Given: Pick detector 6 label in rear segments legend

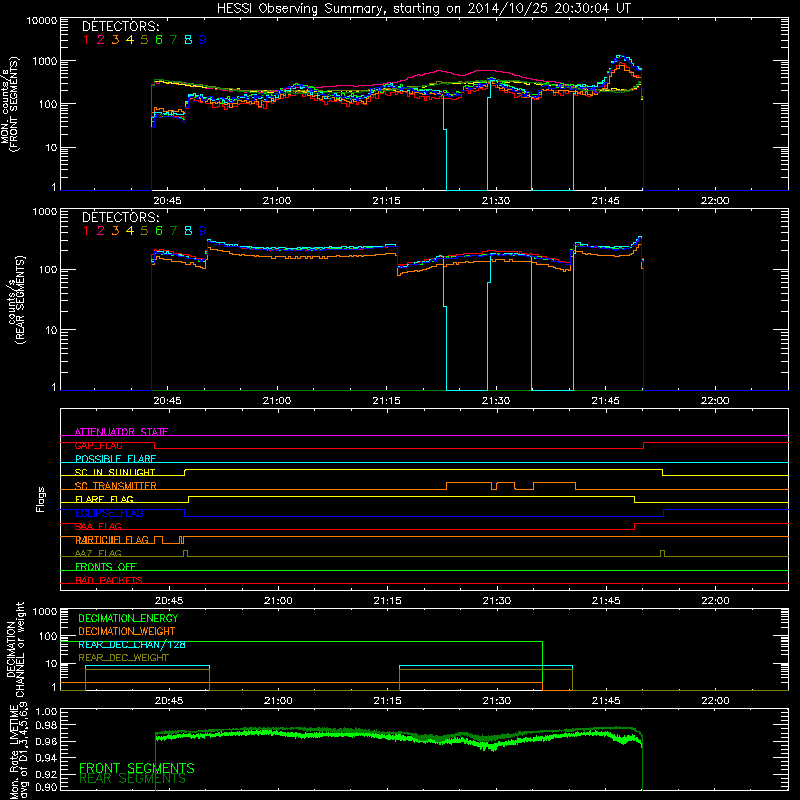Looking at the screenshot, I should click(x=159, y=231).
